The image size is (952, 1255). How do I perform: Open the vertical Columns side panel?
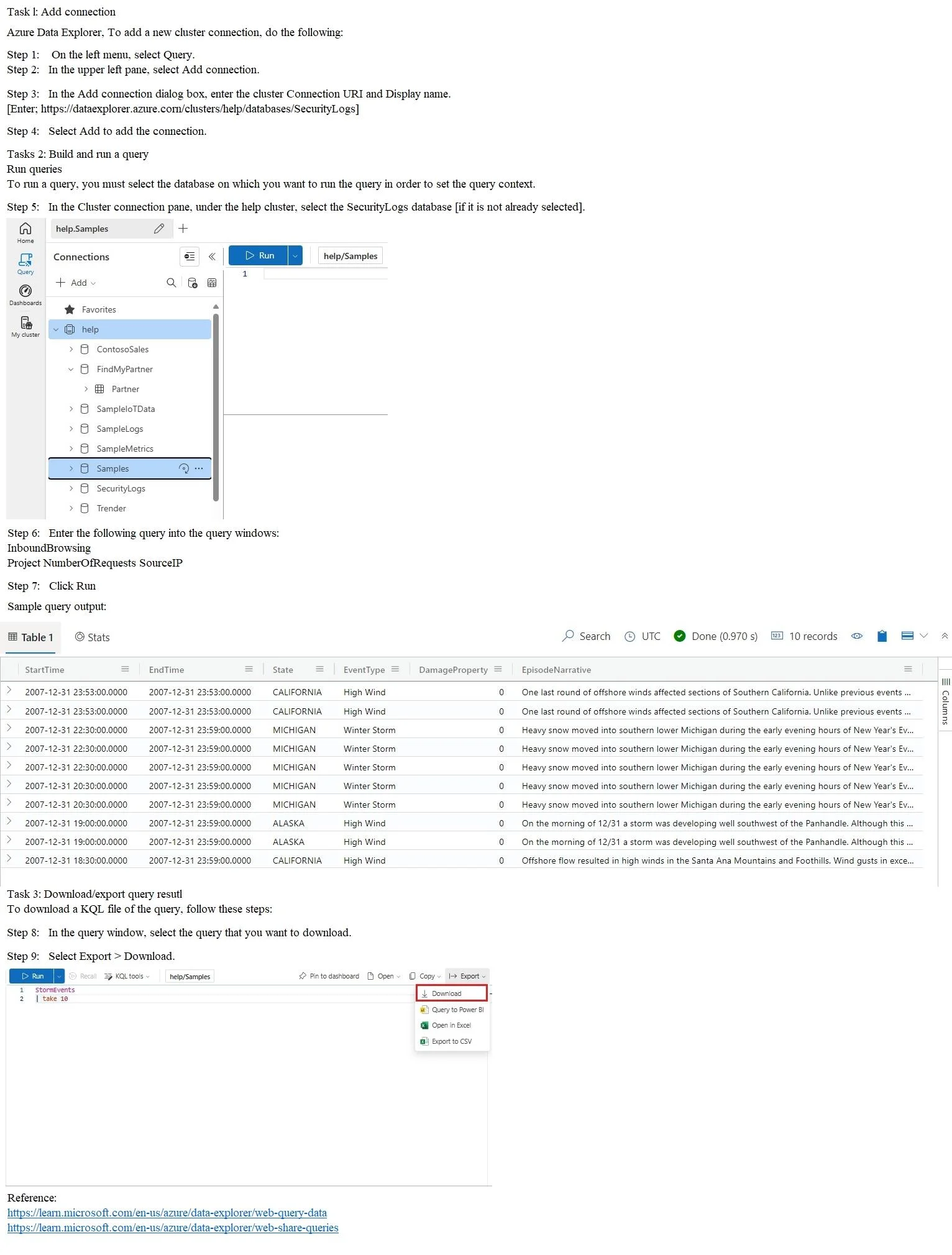click(945, 701)
